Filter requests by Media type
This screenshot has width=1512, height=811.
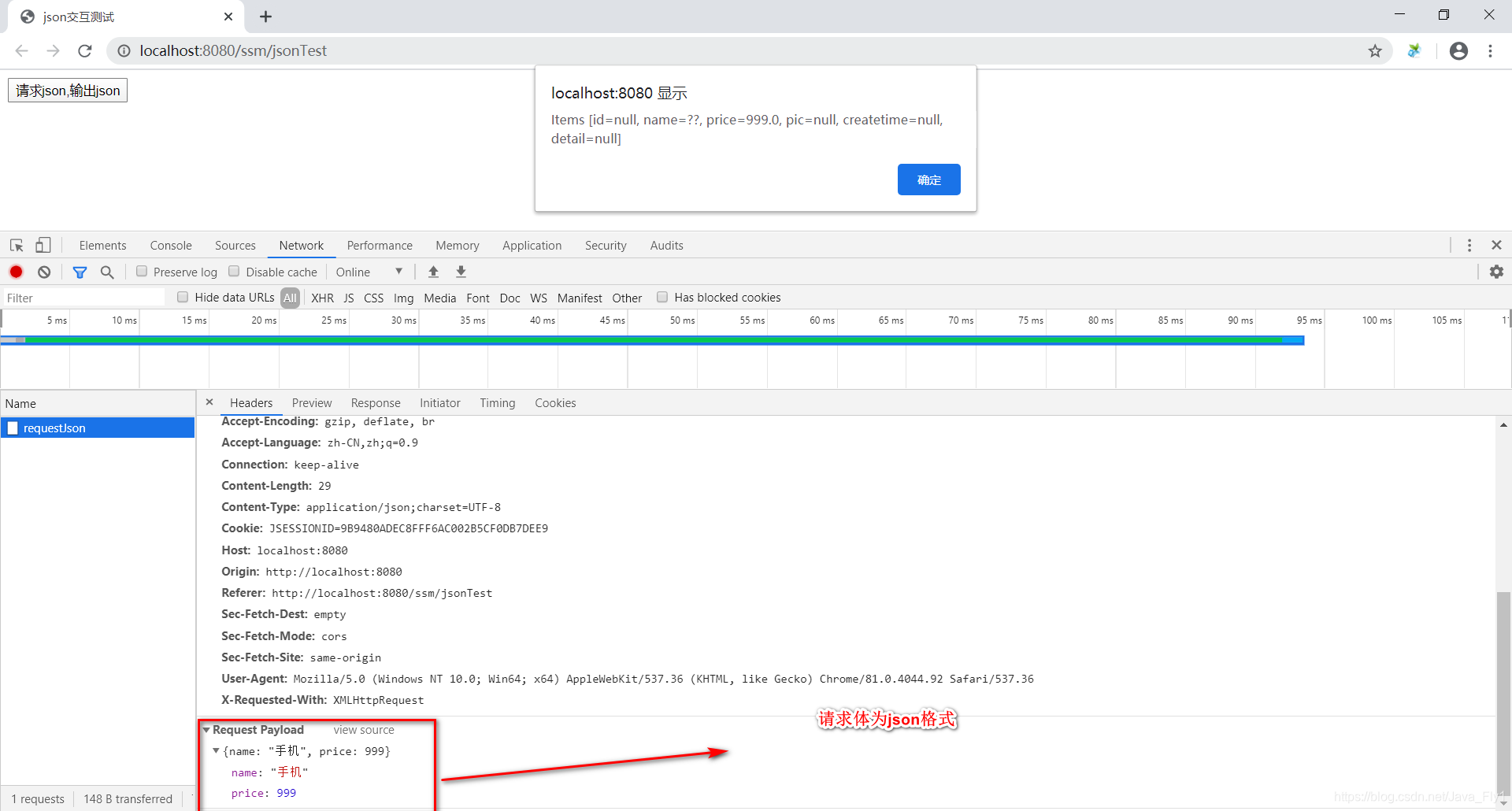click(x=439, y=298)
